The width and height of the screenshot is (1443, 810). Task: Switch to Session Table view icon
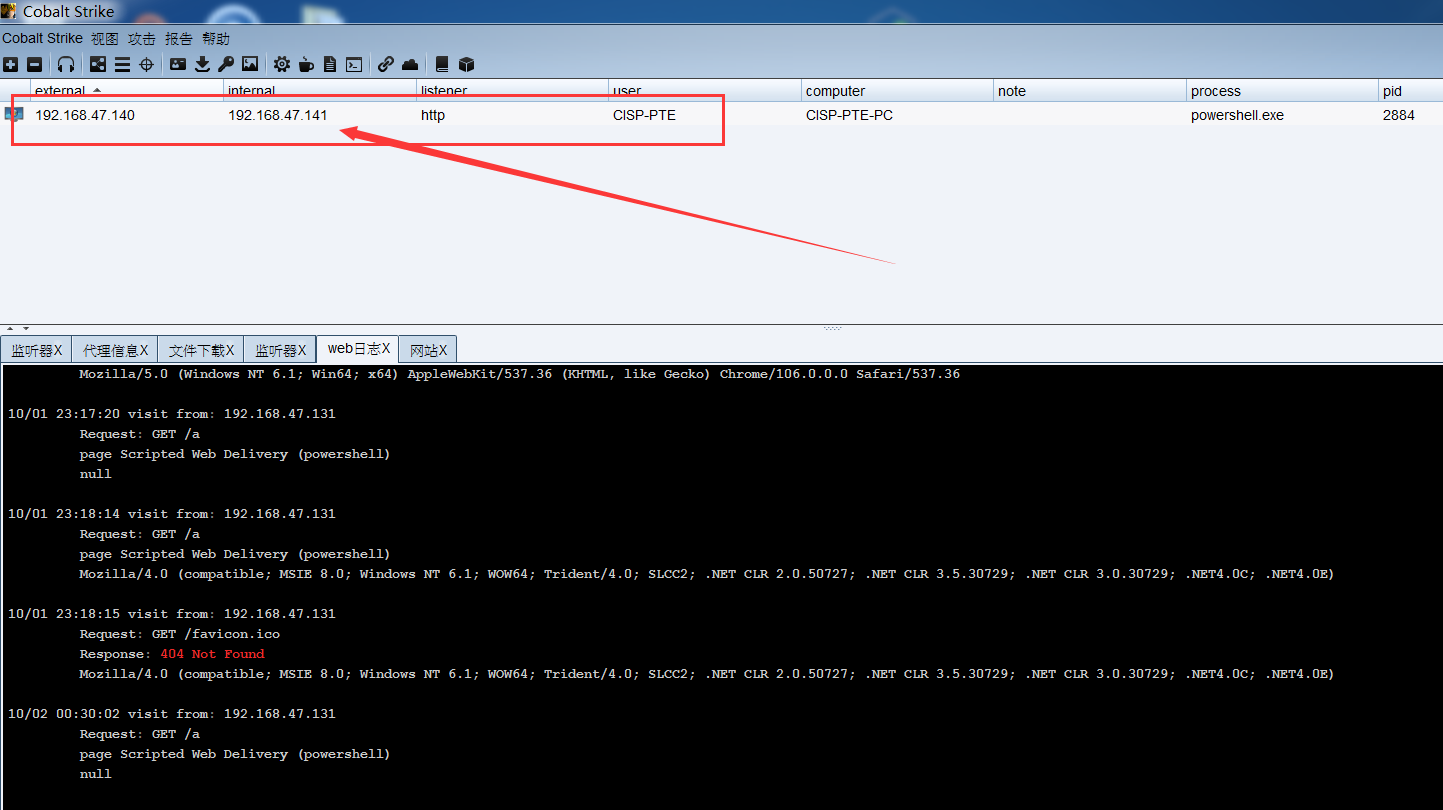(122, 64)
